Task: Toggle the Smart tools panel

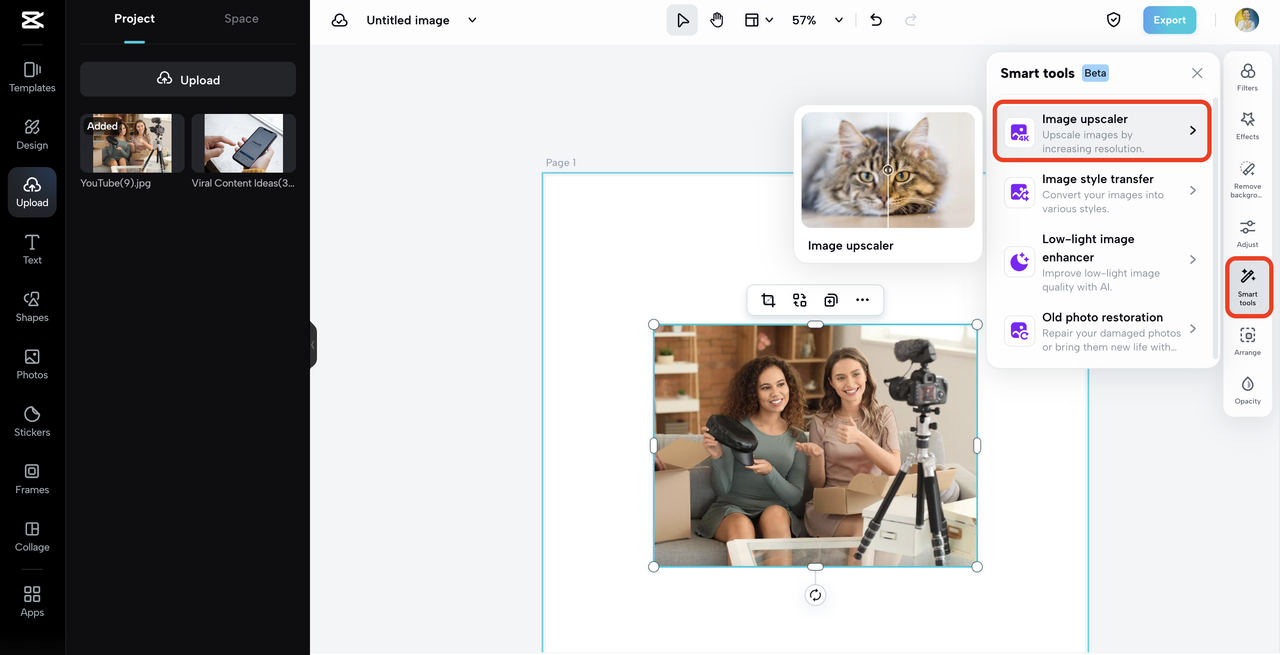Action: 1248,287
